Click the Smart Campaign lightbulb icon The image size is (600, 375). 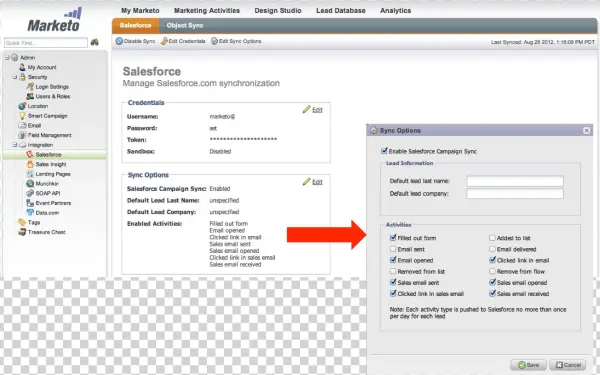click(x=22, y=116)
